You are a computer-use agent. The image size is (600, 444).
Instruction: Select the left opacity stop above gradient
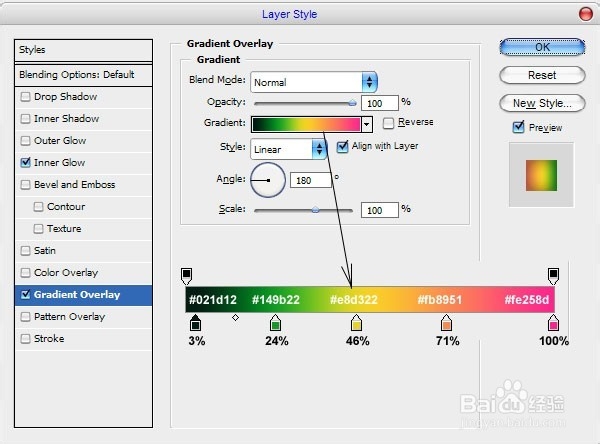click(x=186, y=276)
